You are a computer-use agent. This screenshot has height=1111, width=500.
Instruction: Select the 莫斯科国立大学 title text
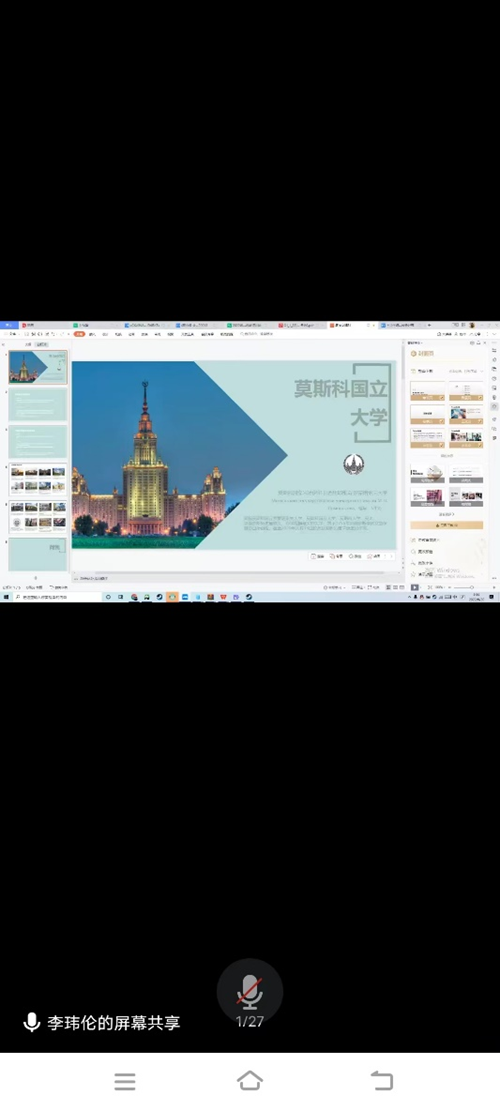341,402
